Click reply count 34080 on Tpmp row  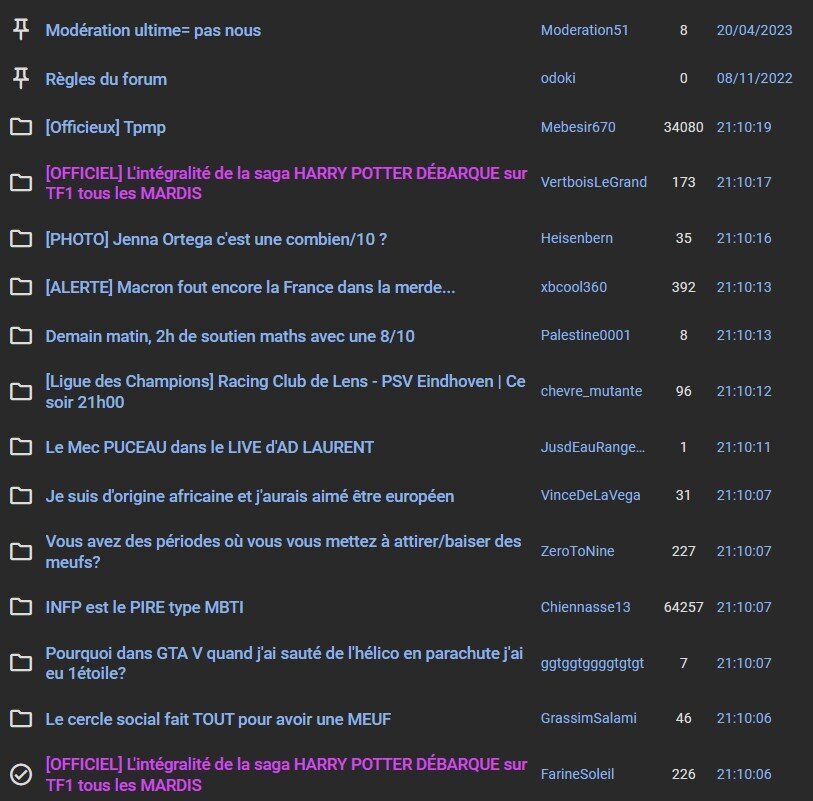click(x=683, y=127)
